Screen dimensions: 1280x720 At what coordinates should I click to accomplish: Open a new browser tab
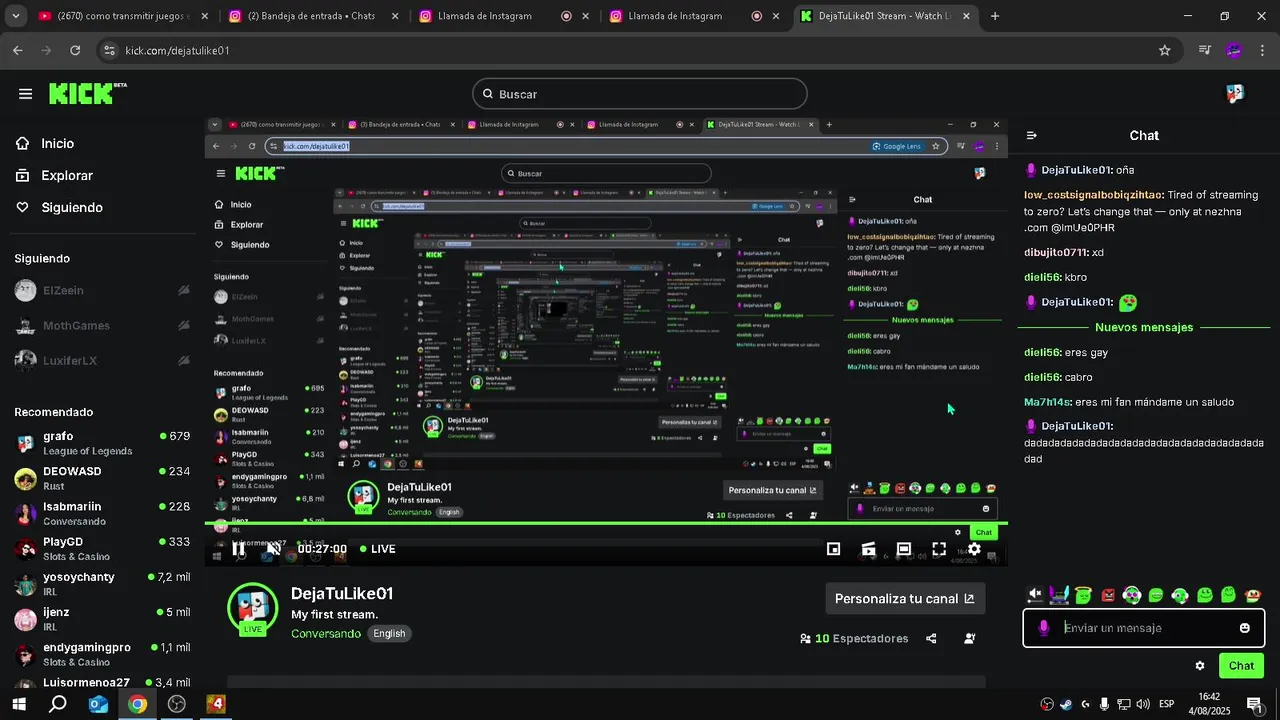tap(995, 16)
